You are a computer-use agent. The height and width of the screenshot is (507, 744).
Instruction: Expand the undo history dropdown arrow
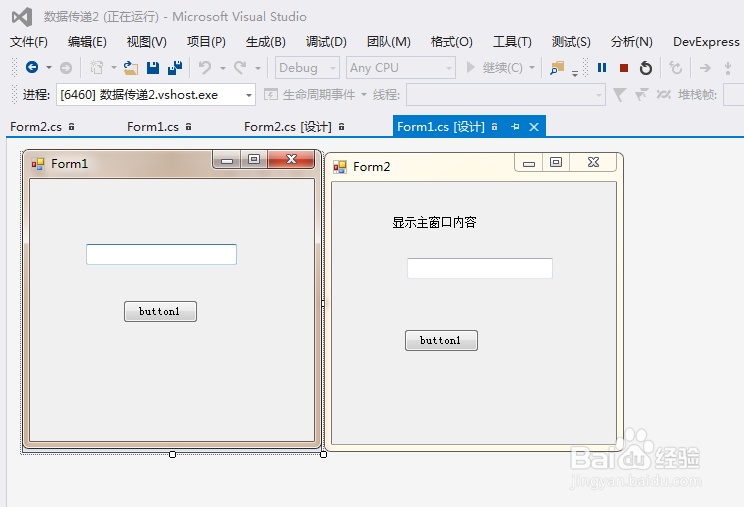pyautogui.click(x=223, y=68)
